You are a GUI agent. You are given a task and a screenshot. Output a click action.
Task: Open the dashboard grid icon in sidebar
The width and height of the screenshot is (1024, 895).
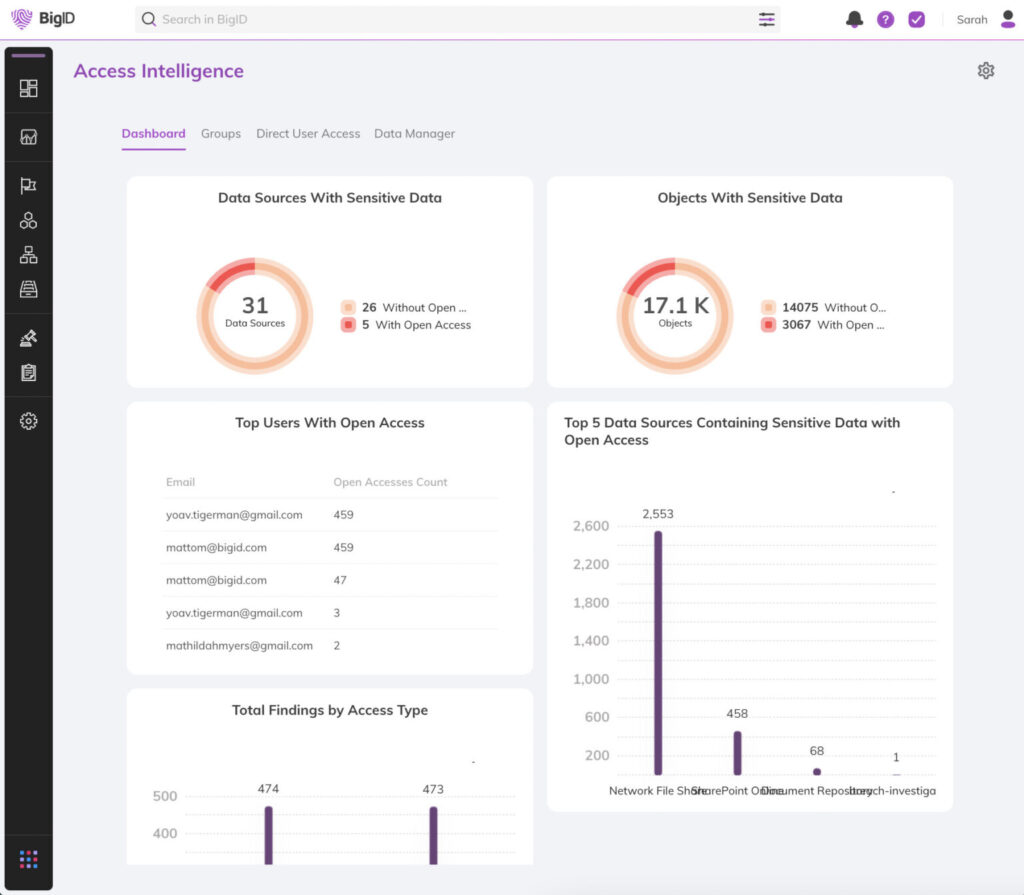(28, 88)
